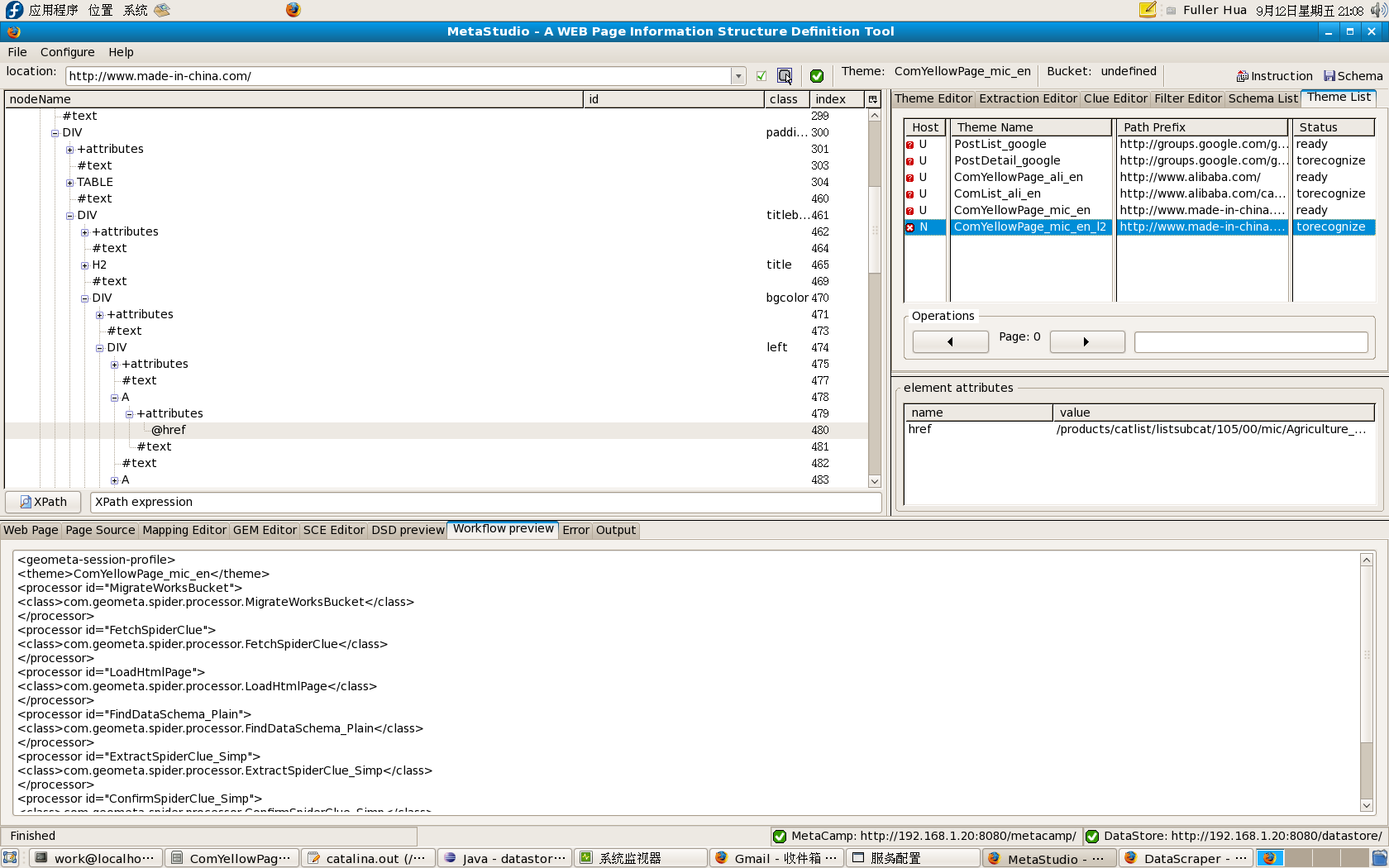This screenshot has height=868, width=1389.
Task: Open the DSD preview tab
Action: pyautogui.click(x=408, y=530)
